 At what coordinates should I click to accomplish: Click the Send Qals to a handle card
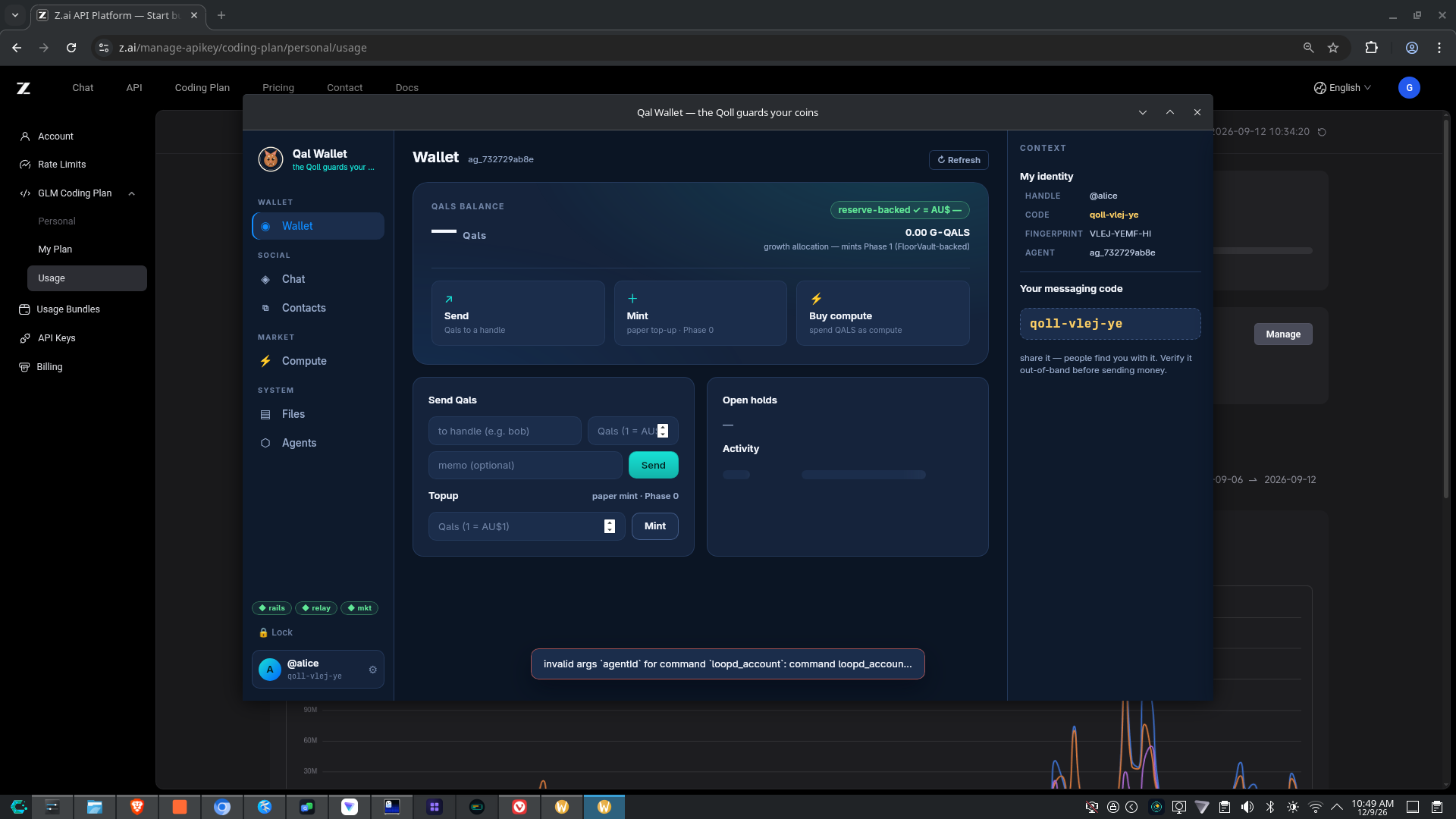(x=518, y=313)
